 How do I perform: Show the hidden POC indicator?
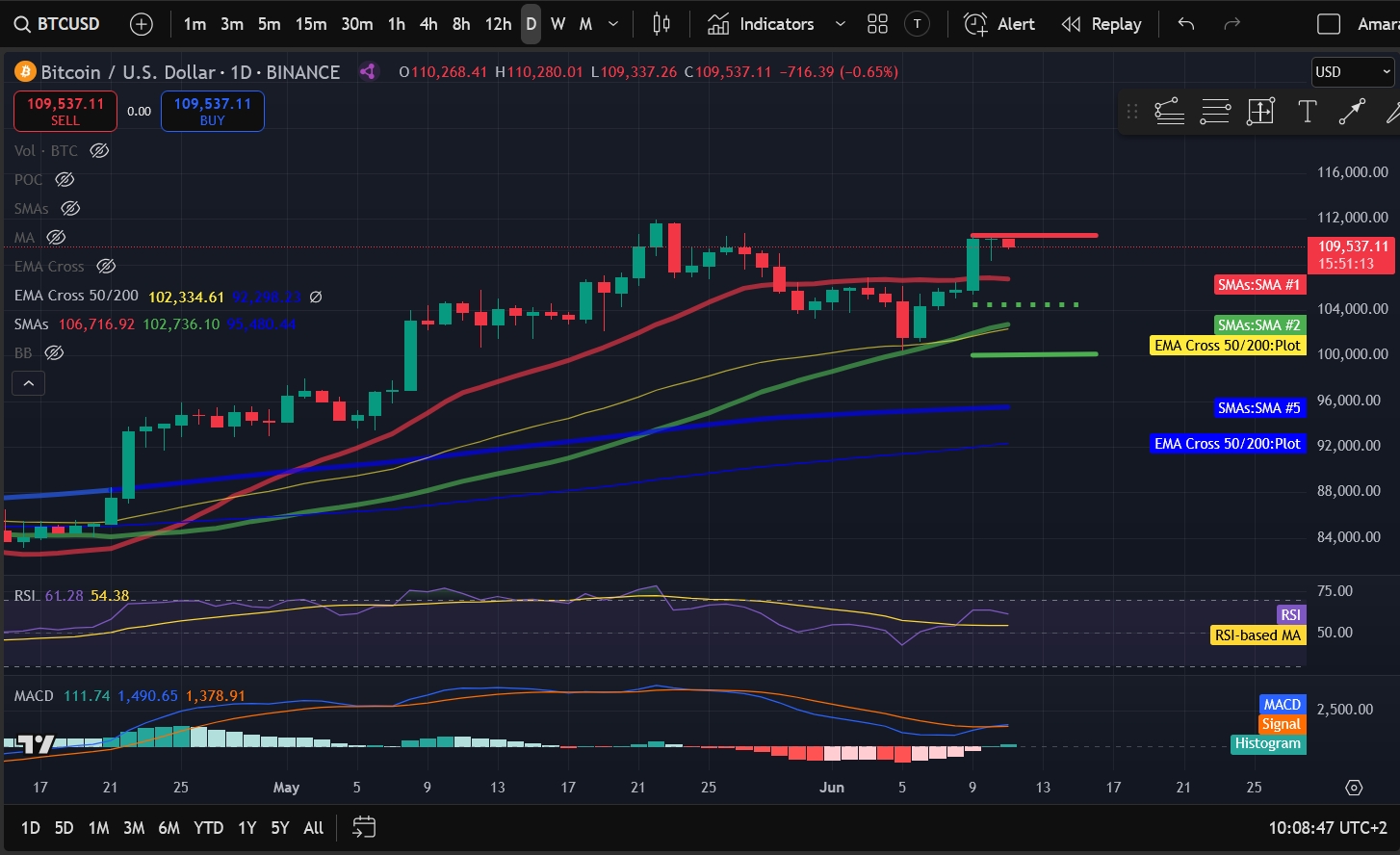click(65, 179)
